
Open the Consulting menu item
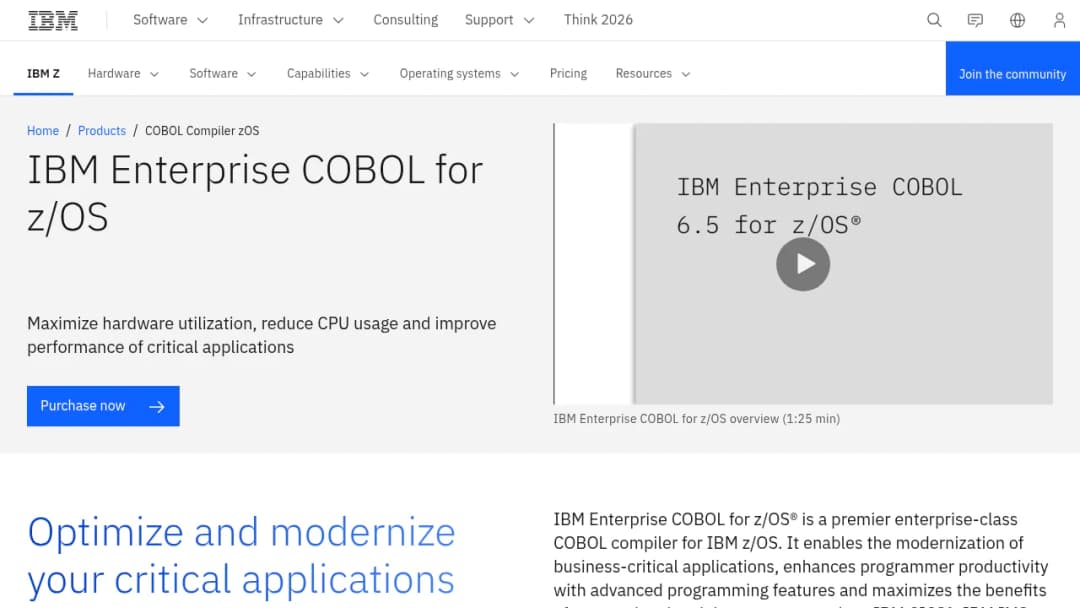406,20
